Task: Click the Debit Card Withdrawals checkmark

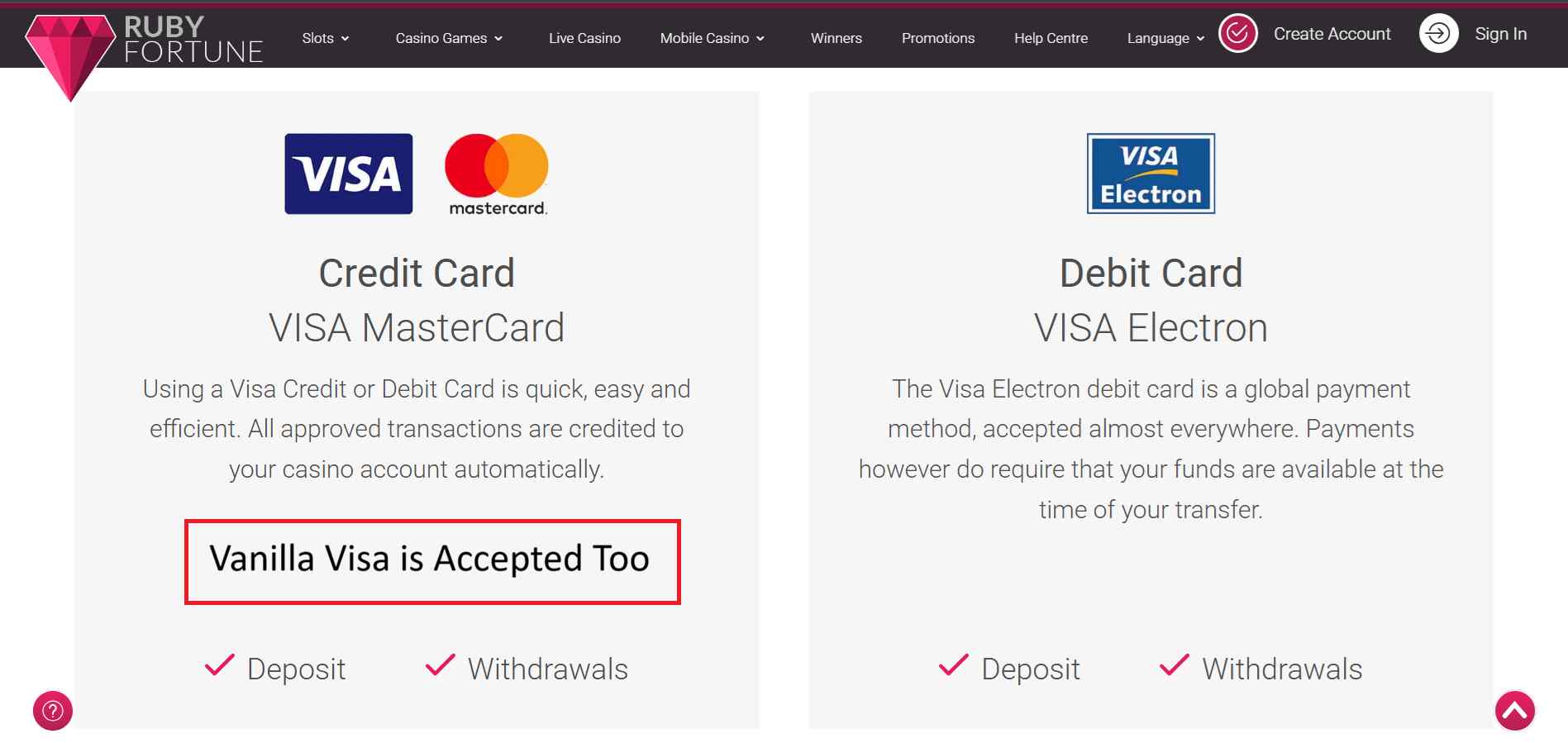Action: click(x=1174, y=665)
